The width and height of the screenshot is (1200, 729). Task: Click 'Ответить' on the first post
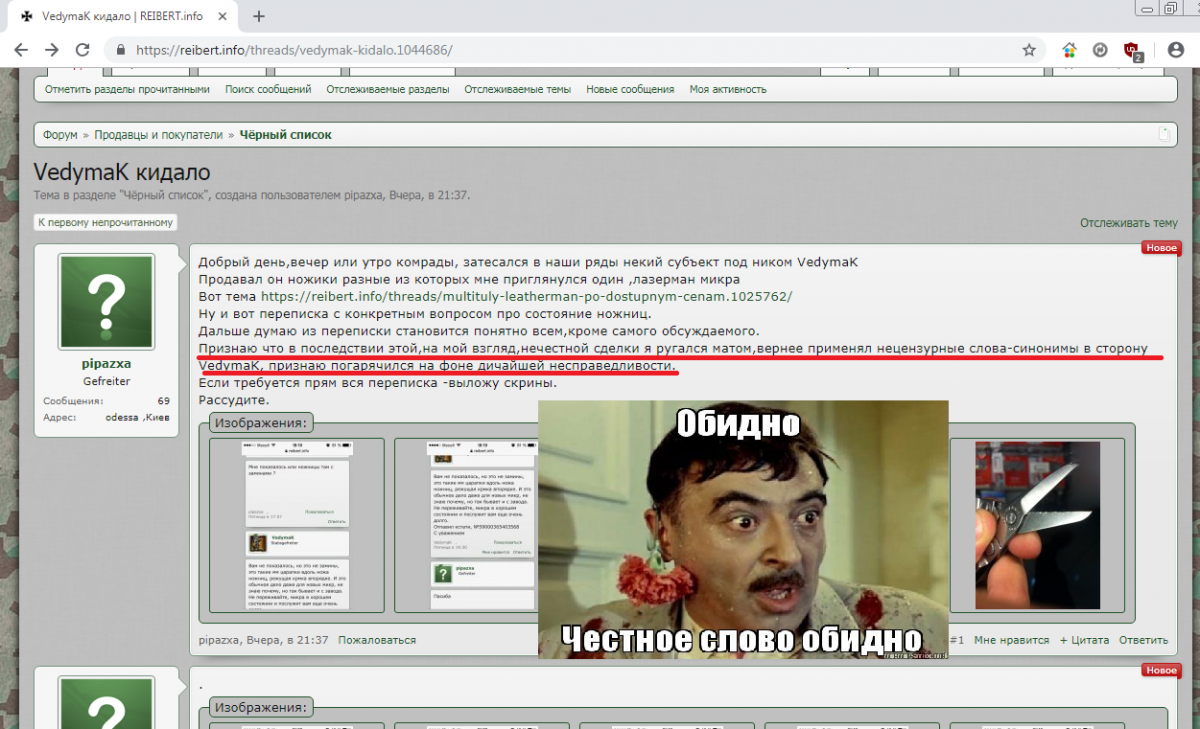tap(1143, 640)
